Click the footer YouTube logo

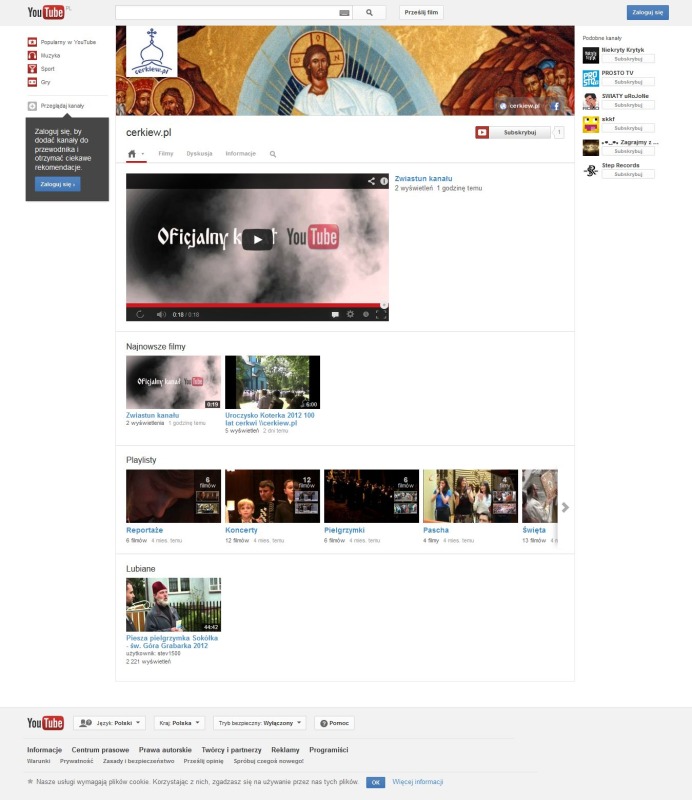(x=45, y=723)
